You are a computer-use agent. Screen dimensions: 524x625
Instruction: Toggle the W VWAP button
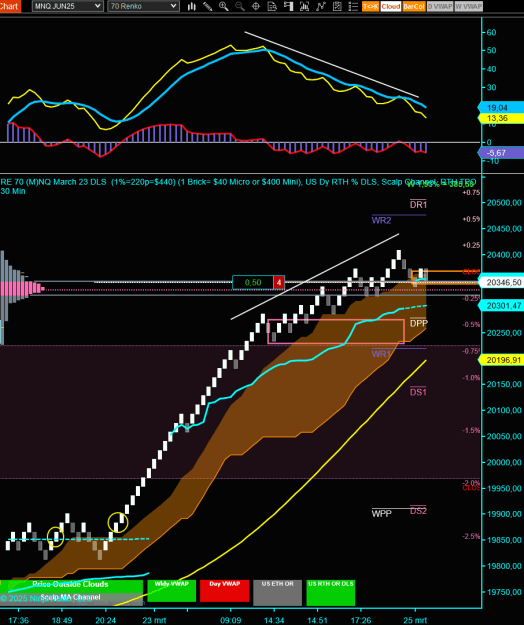pos(469,6)
